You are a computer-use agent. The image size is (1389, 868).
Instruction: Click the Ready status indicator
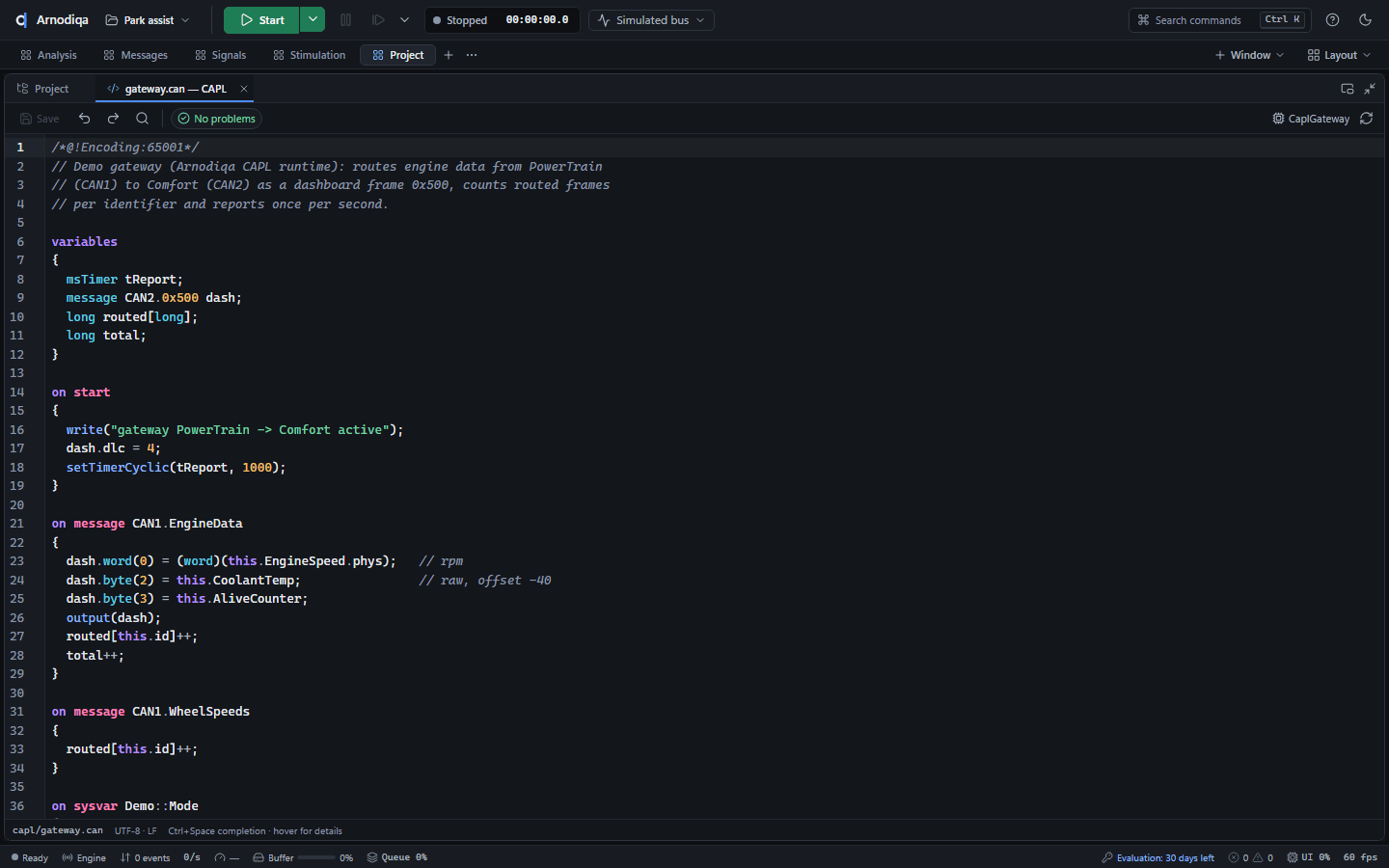(29, 857)
